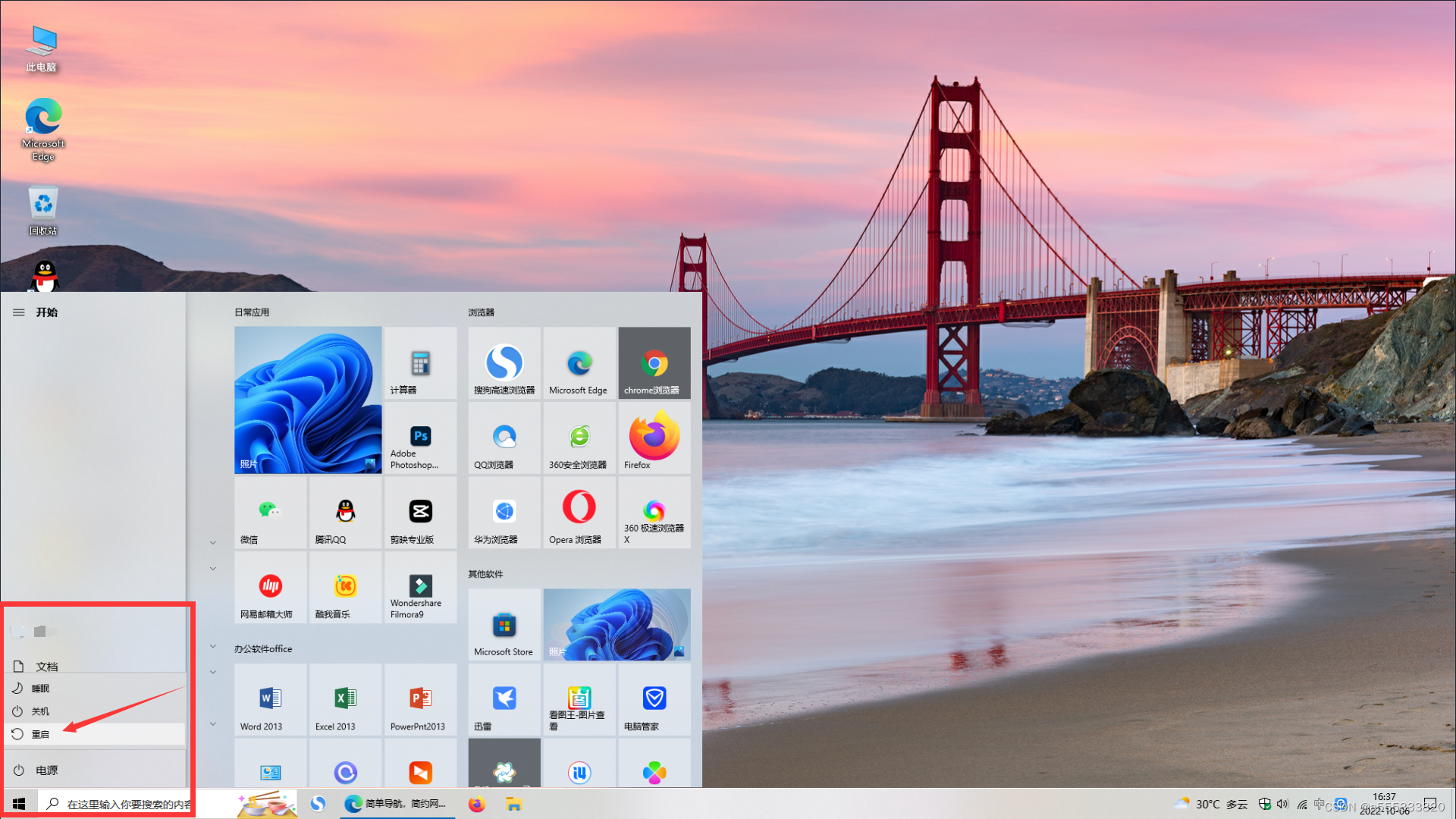Open the Wi-Fi network tray icon
This screenshot has height=819, width=1456.
1302,804
